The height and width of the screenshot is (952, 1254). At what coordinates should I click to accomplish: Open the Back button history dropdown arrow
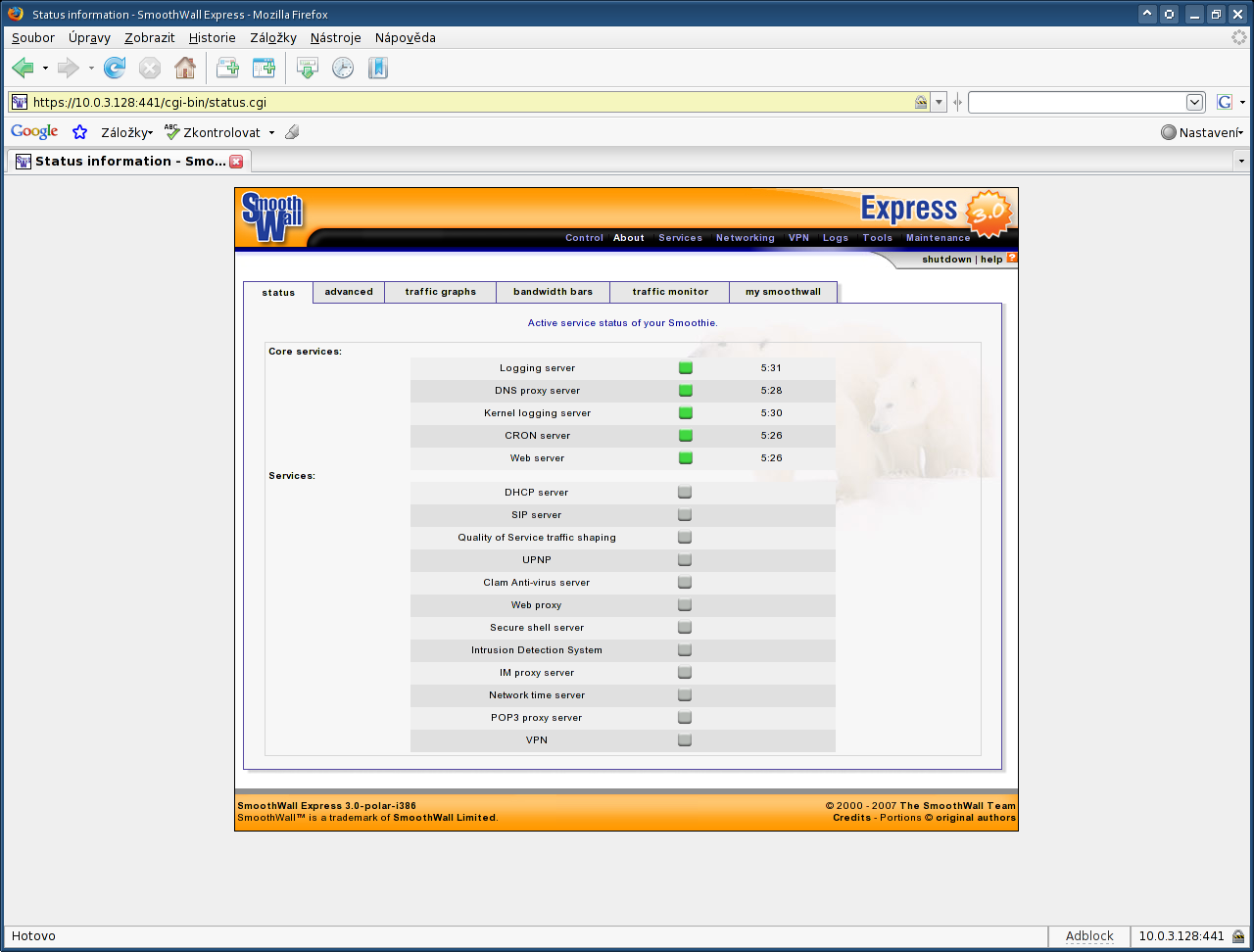tap(45, 69)
